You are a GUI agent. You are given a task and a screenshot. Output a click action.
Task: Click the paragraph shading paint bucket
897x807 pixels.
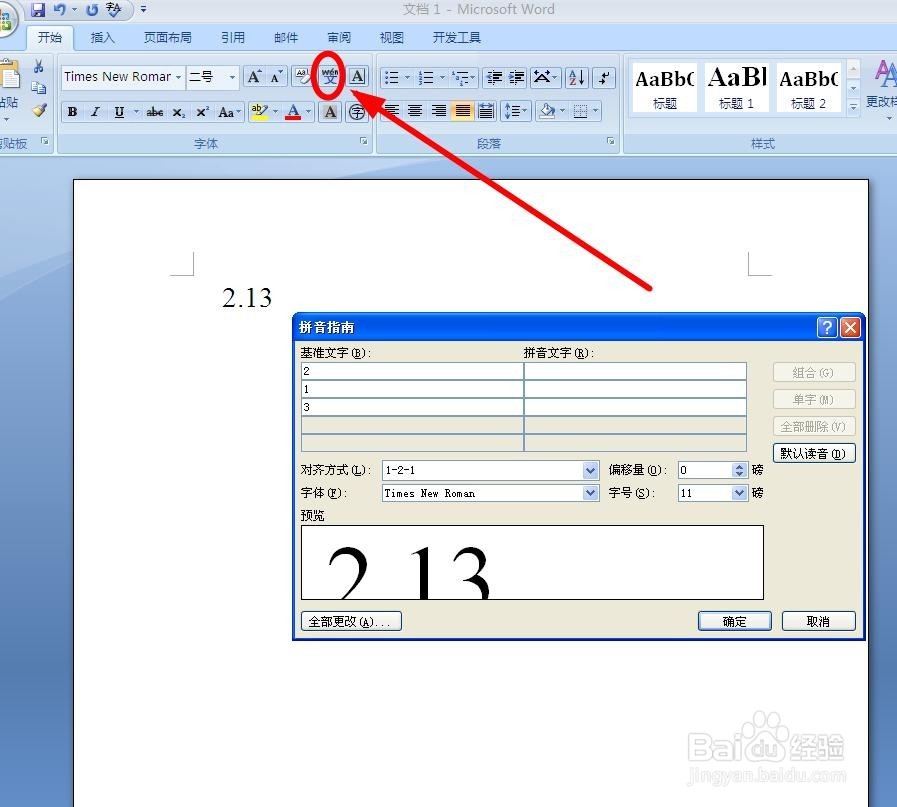(x=547, y=111)
